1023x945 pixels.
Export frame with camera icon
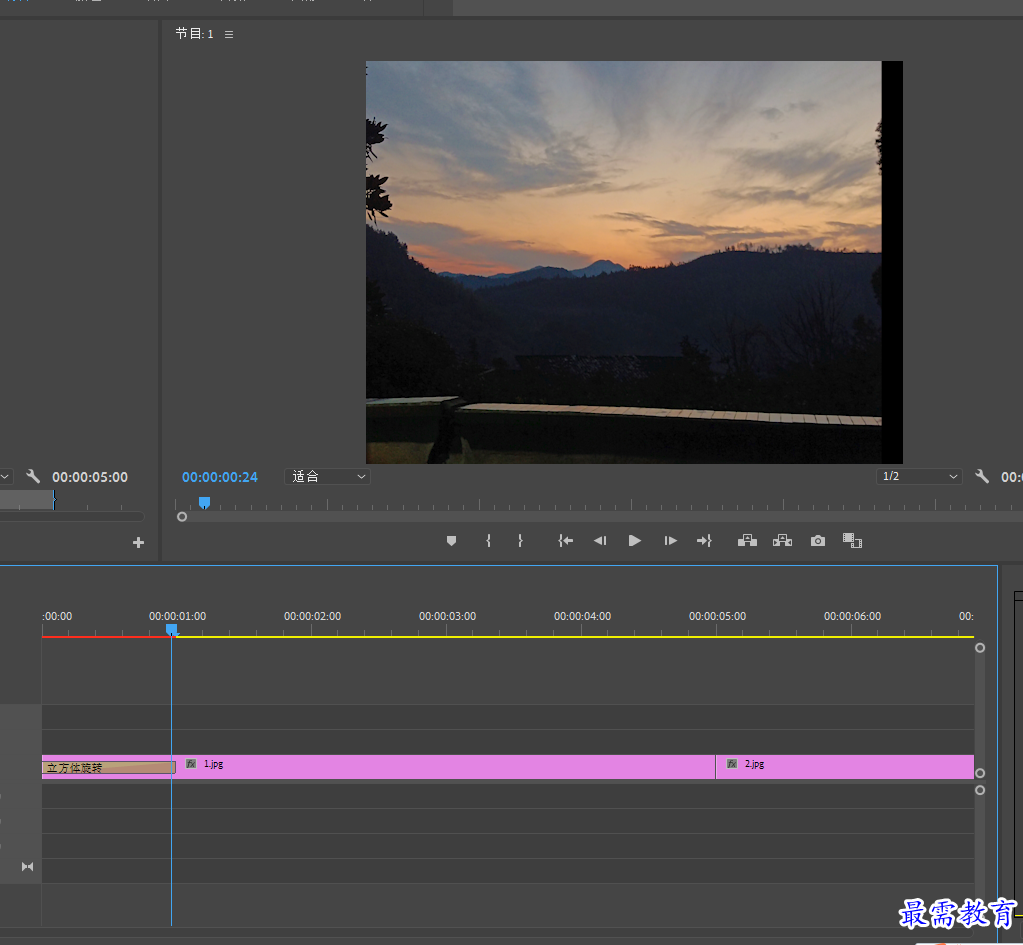coord(817,540)
